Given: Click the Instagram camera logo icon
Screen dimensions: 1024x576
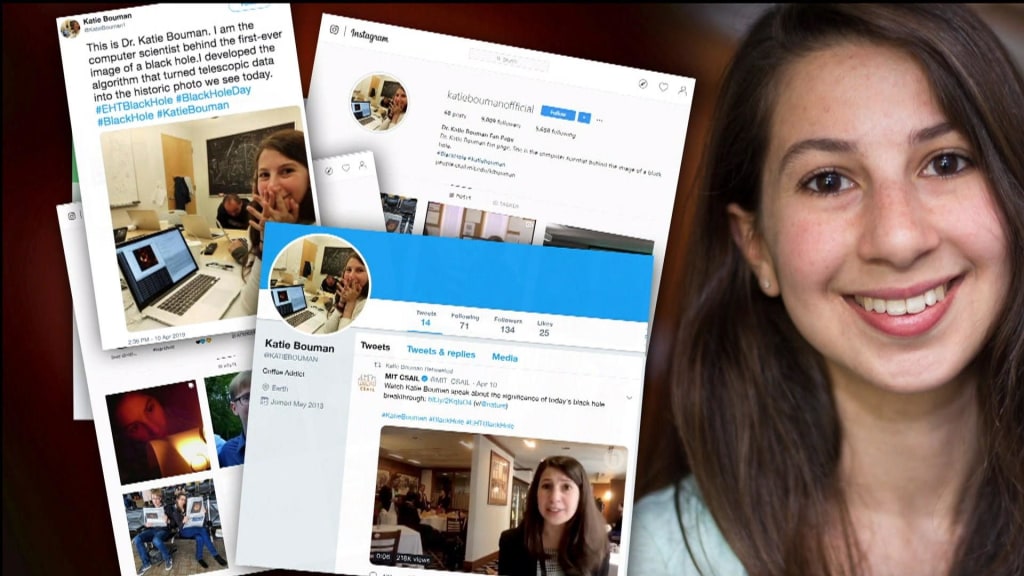Looking at the screenshot, I should 334,29.
